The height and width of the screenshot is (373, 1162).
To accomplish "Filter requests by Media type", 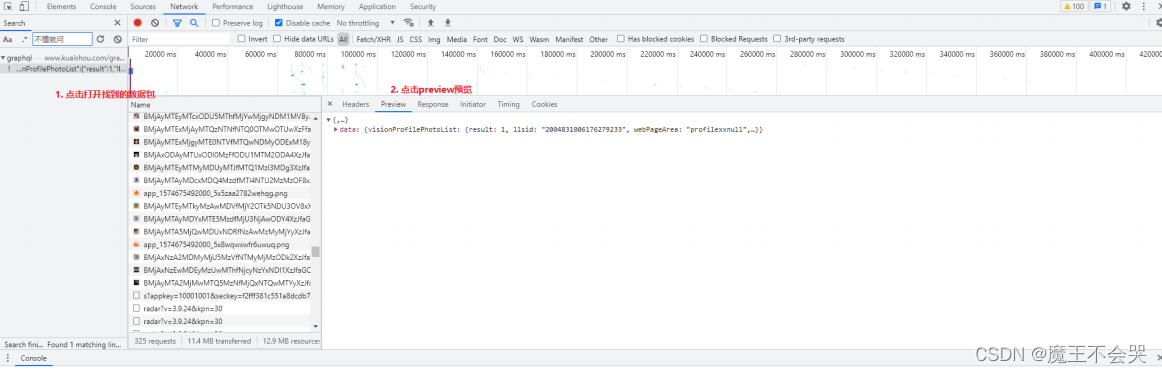I will (456, 39).
